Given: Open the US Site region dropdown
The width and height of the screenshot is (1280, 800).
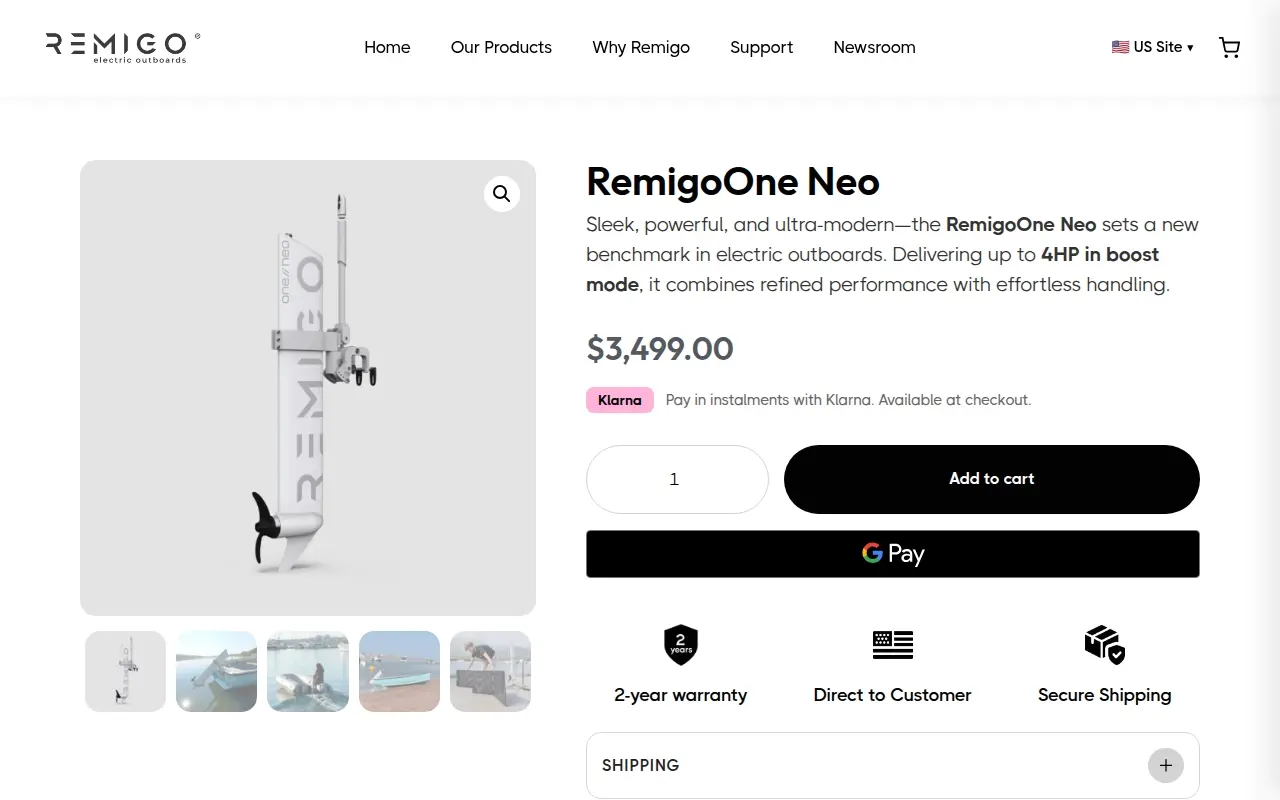Looking at the screenshot, I should (1152, 47).
